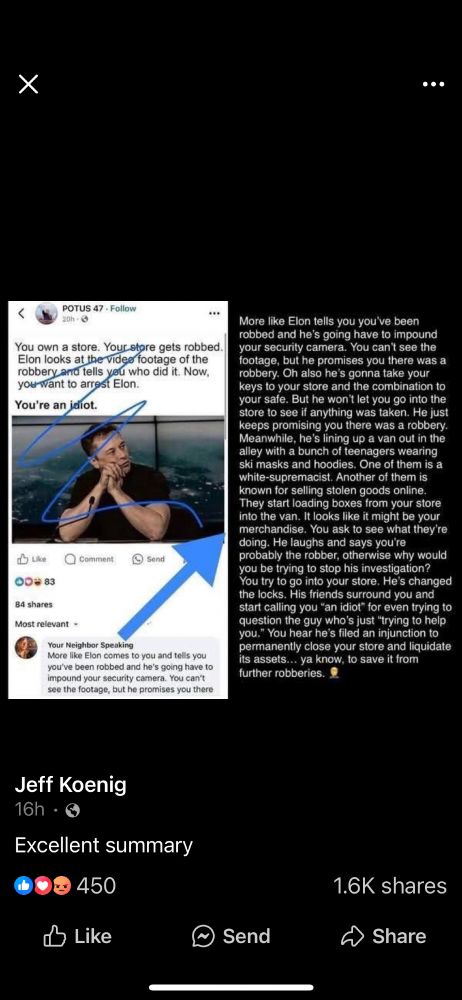Tap the Comment icon in embedded post
The width and height of the screenshot is (462, 1000).
pyautogui.click(x=90, y=559)
